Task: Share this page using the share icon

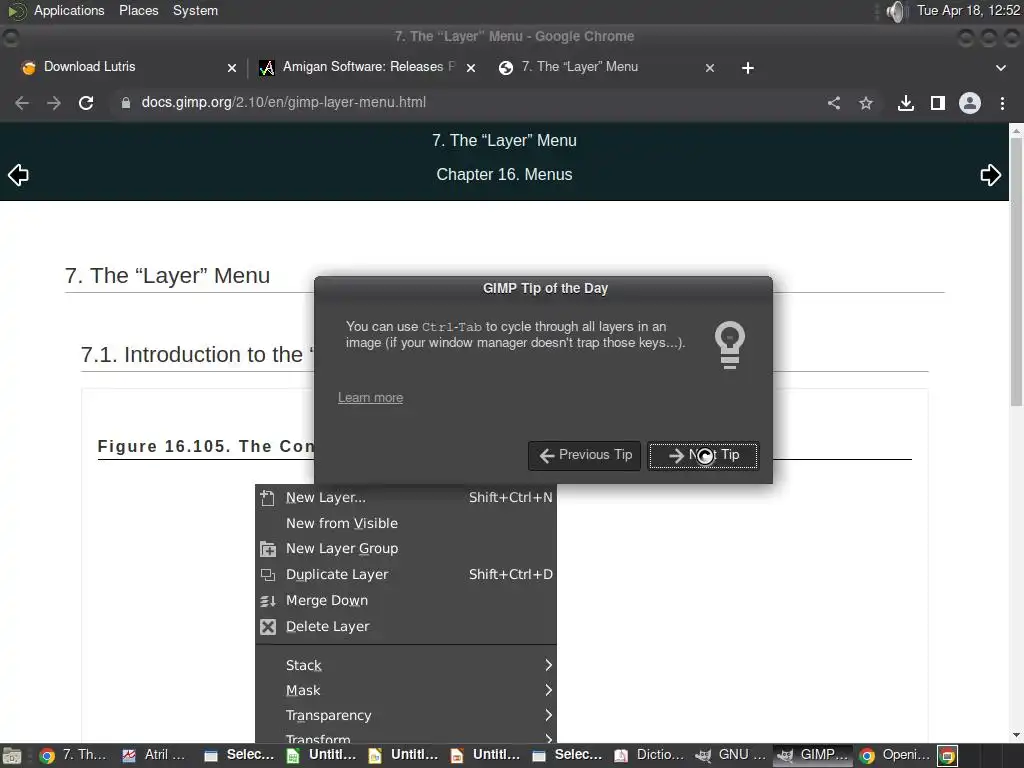Action: coord(834,103)
